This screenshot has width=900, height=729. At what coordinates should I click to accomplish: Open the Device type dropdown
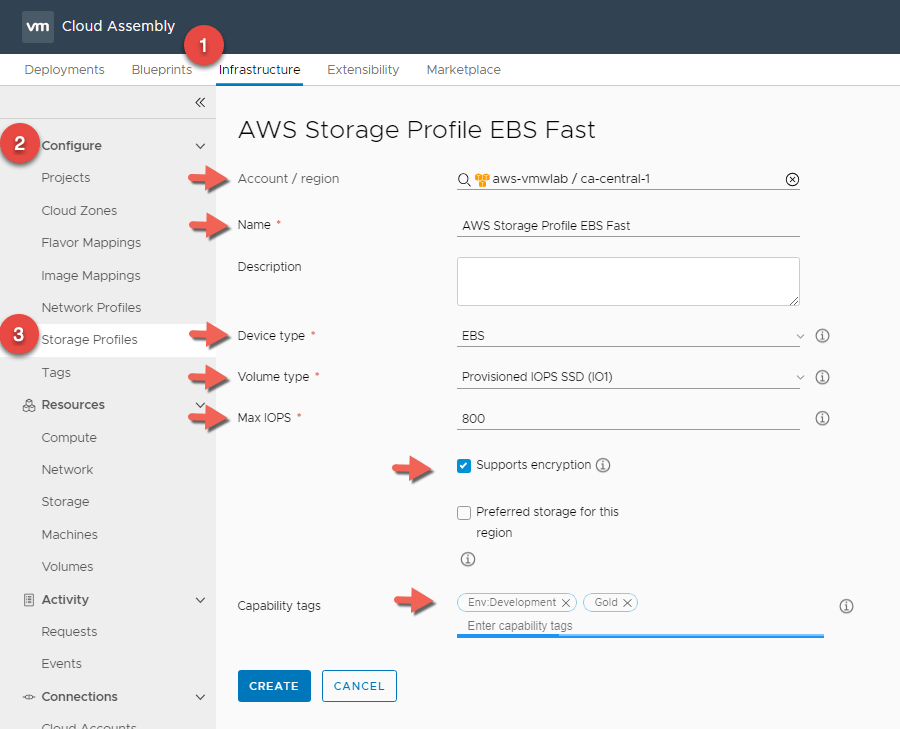628,336
